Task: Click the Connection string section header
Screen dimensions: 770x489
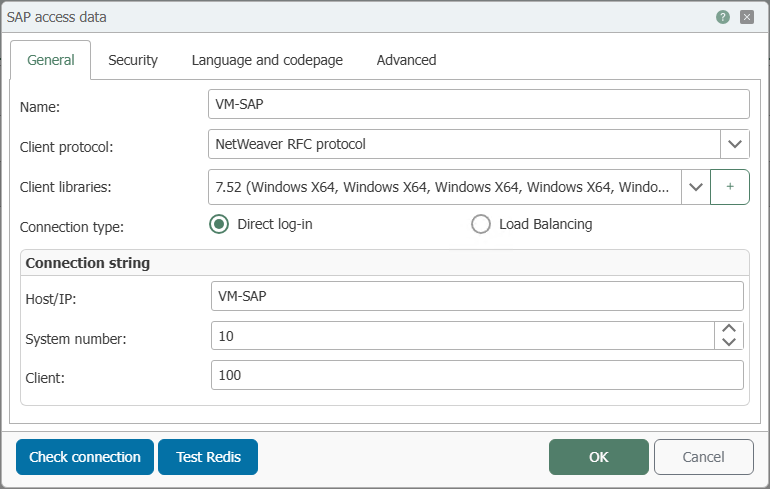Action: 87,263
